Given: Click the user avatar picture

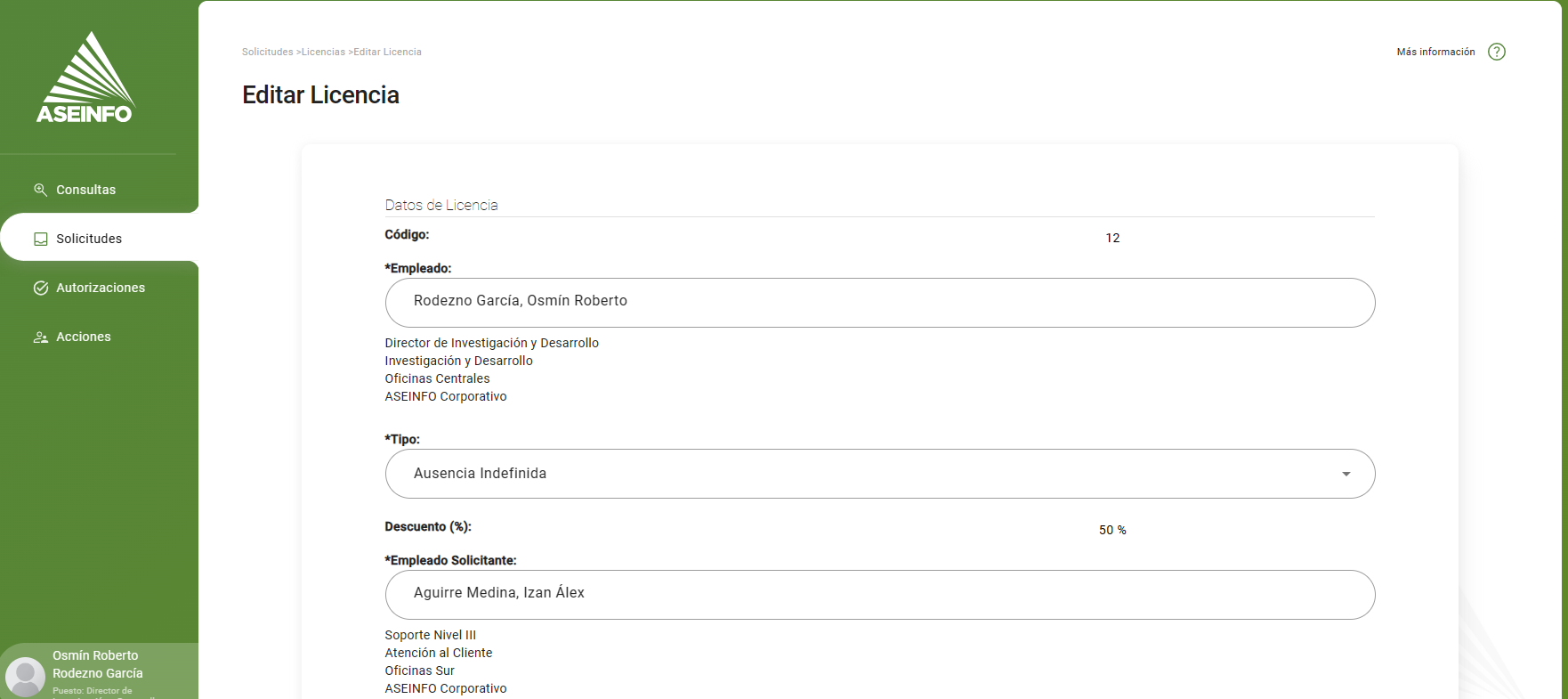Looking at the screenshot, I should click(x=25, y=677).
